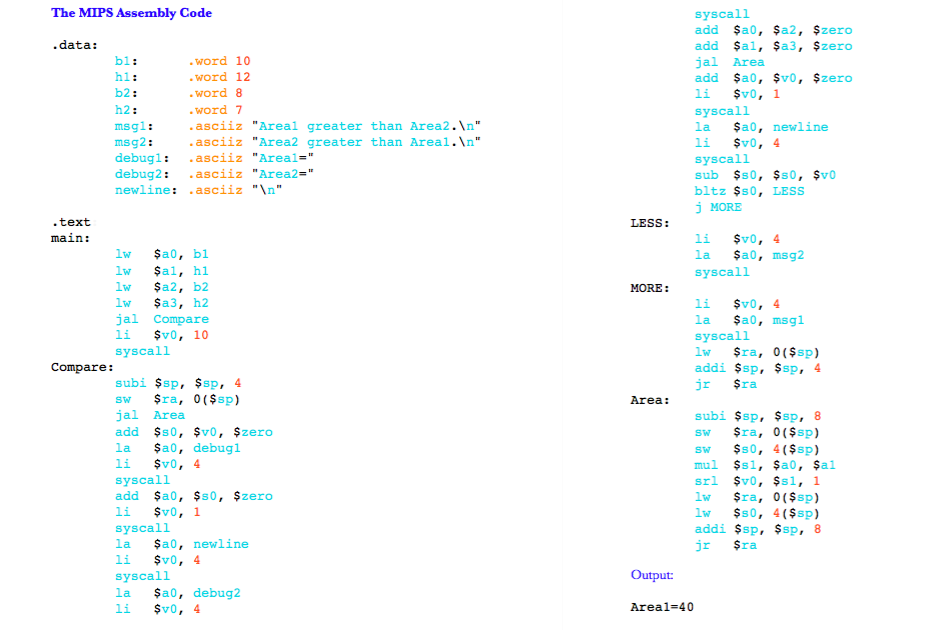
Task: Select the "lw $a2, b2" instruction
Action: click(162, 287)
